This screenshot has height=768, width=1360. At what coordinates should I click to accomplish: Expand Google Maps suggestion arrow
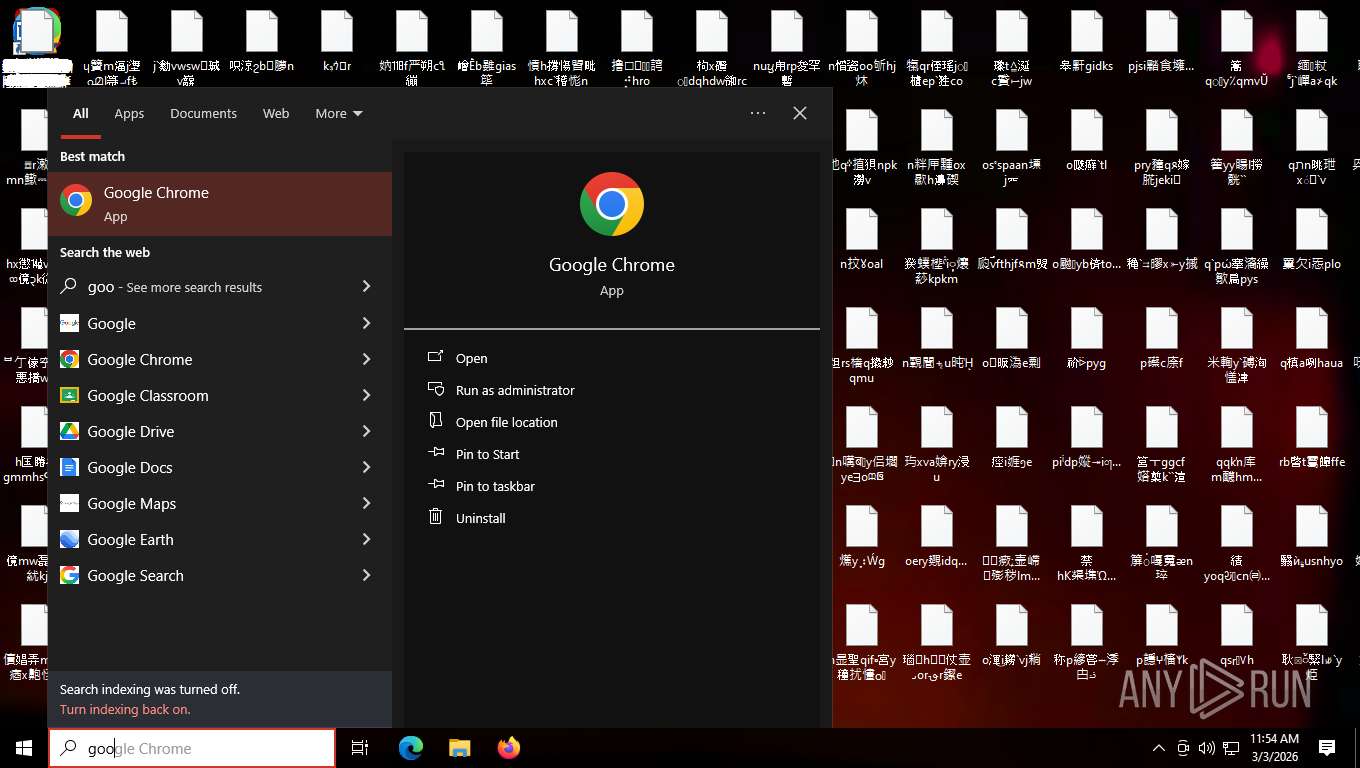point(366,503)
